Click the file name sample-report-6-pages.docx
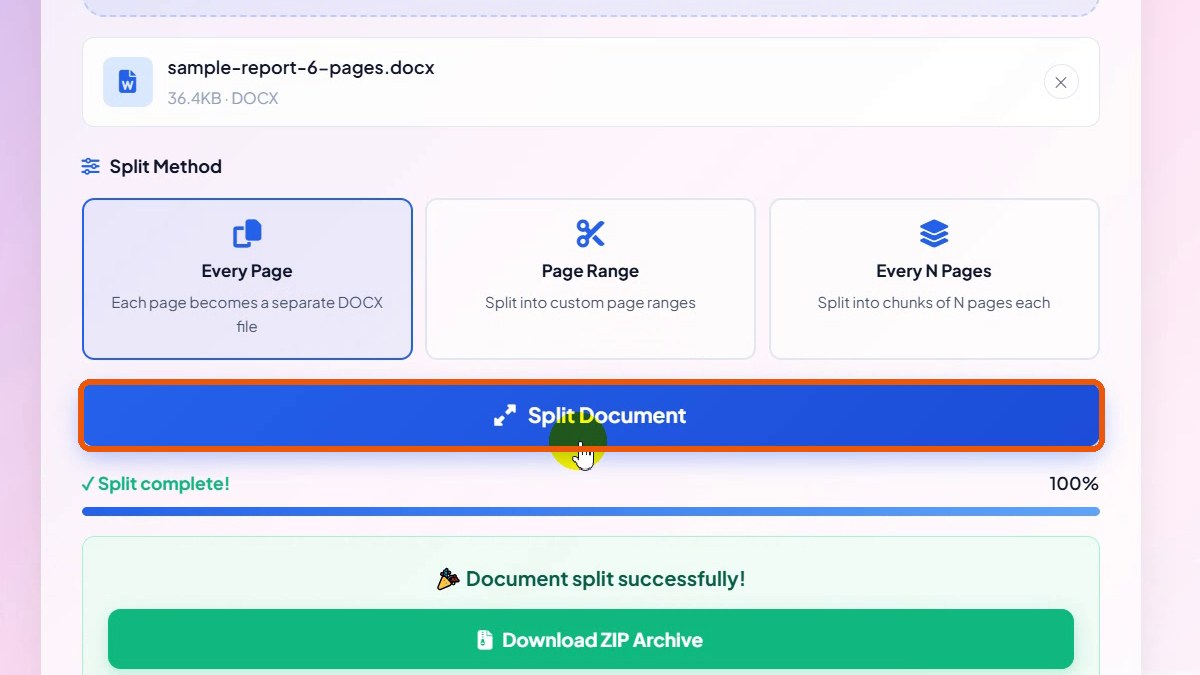The height and width of the screenshot is (675, 1200). point(301,68)
